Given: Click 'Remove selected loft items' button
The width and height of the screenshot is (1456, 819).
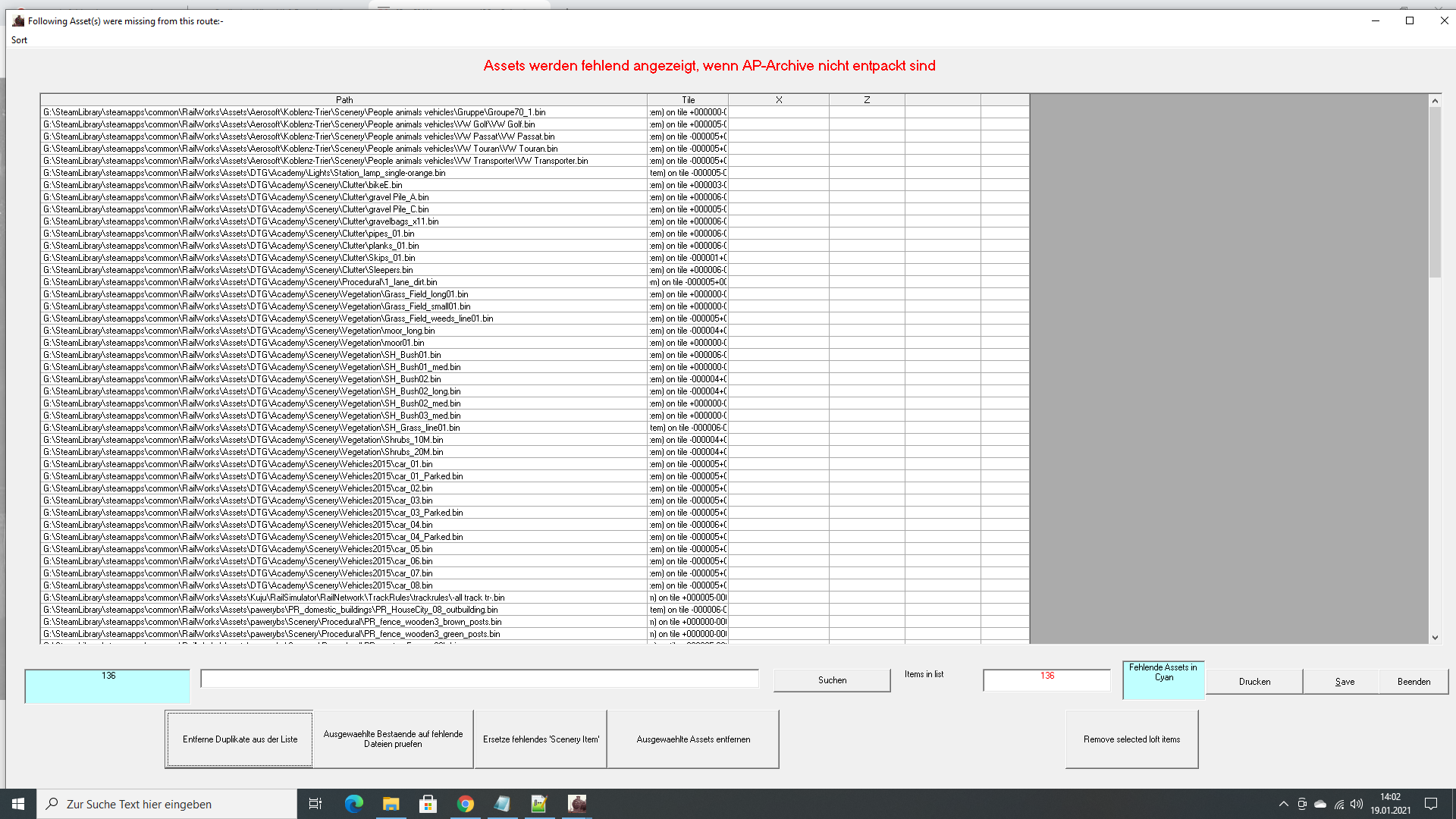Looking at the screenshot, I should tap(1131, 739).
